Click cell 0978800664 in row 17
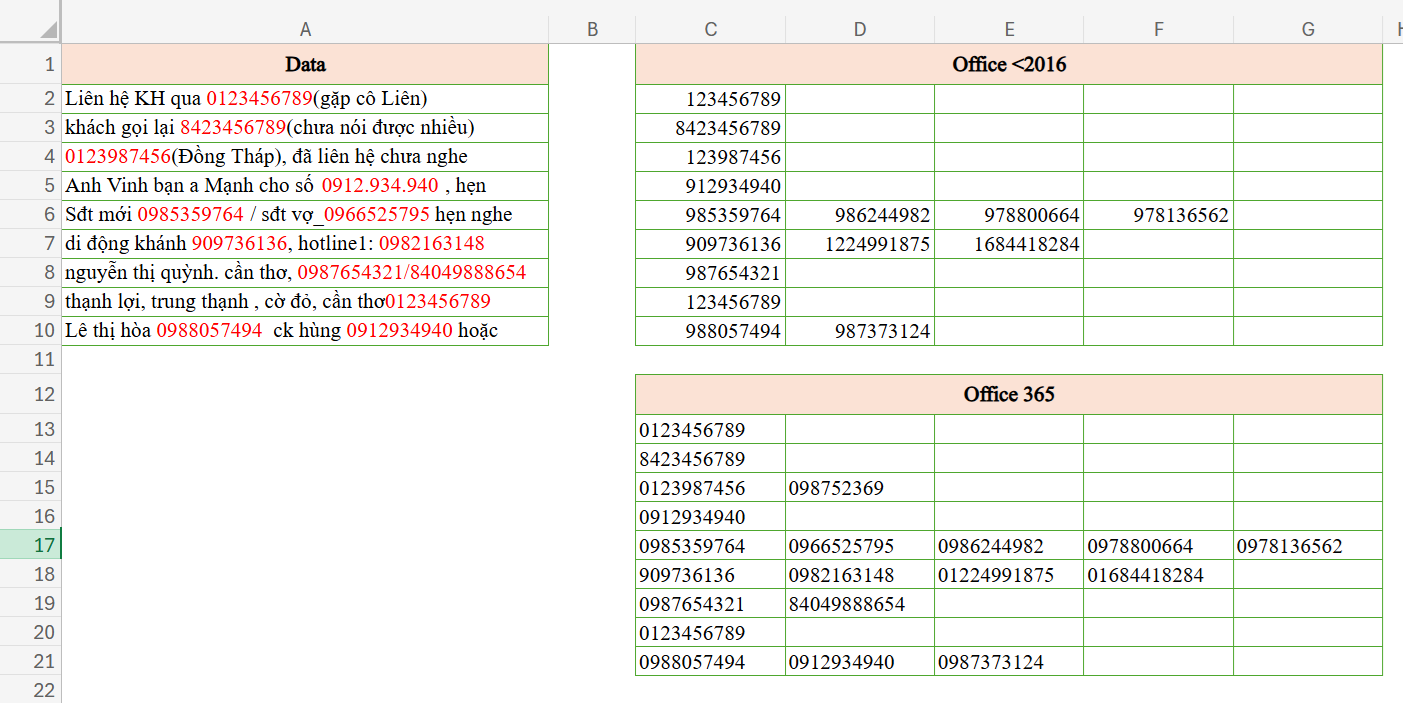Screen dimensions: 1403x703 [x=1158, y=546]
